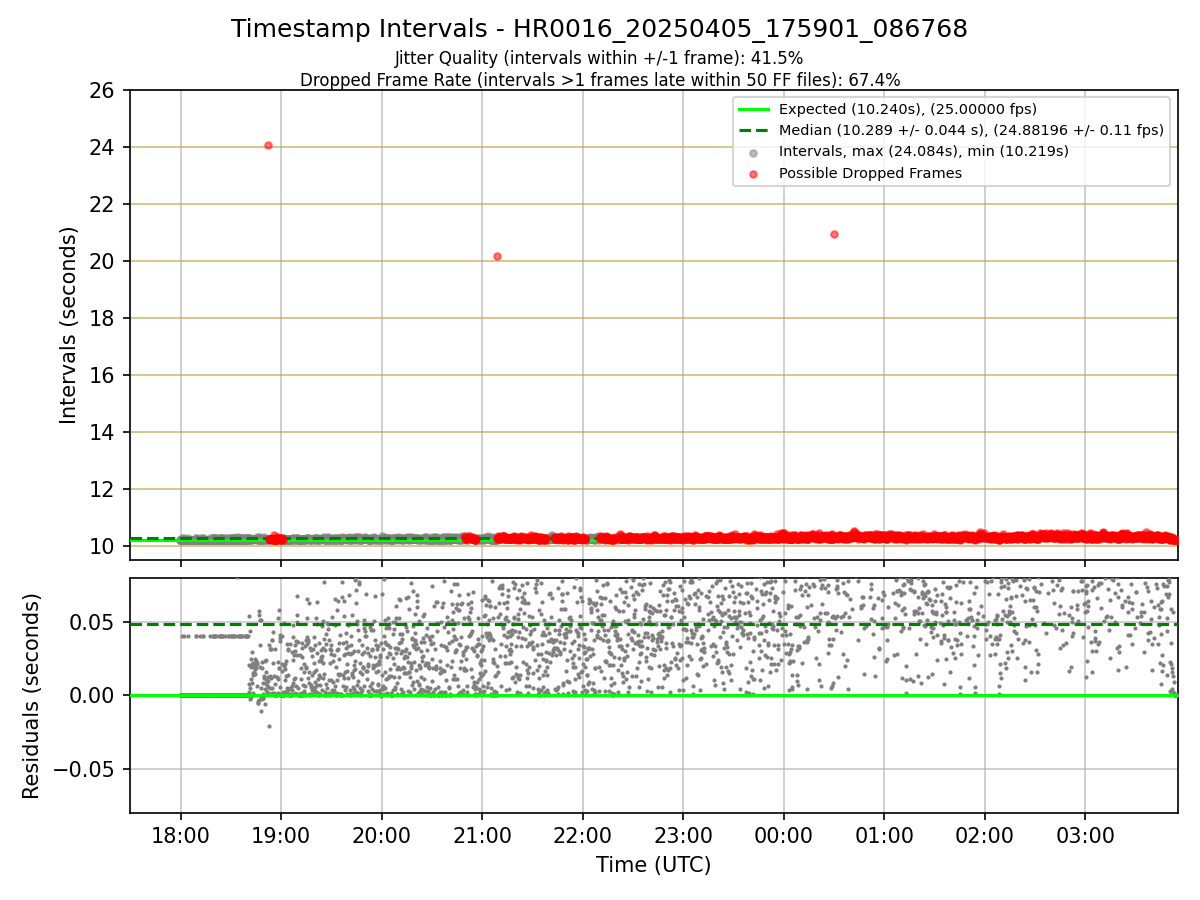Click the '01:00' x-axis tick label
1200x900 pixels.
pos(884,834)
